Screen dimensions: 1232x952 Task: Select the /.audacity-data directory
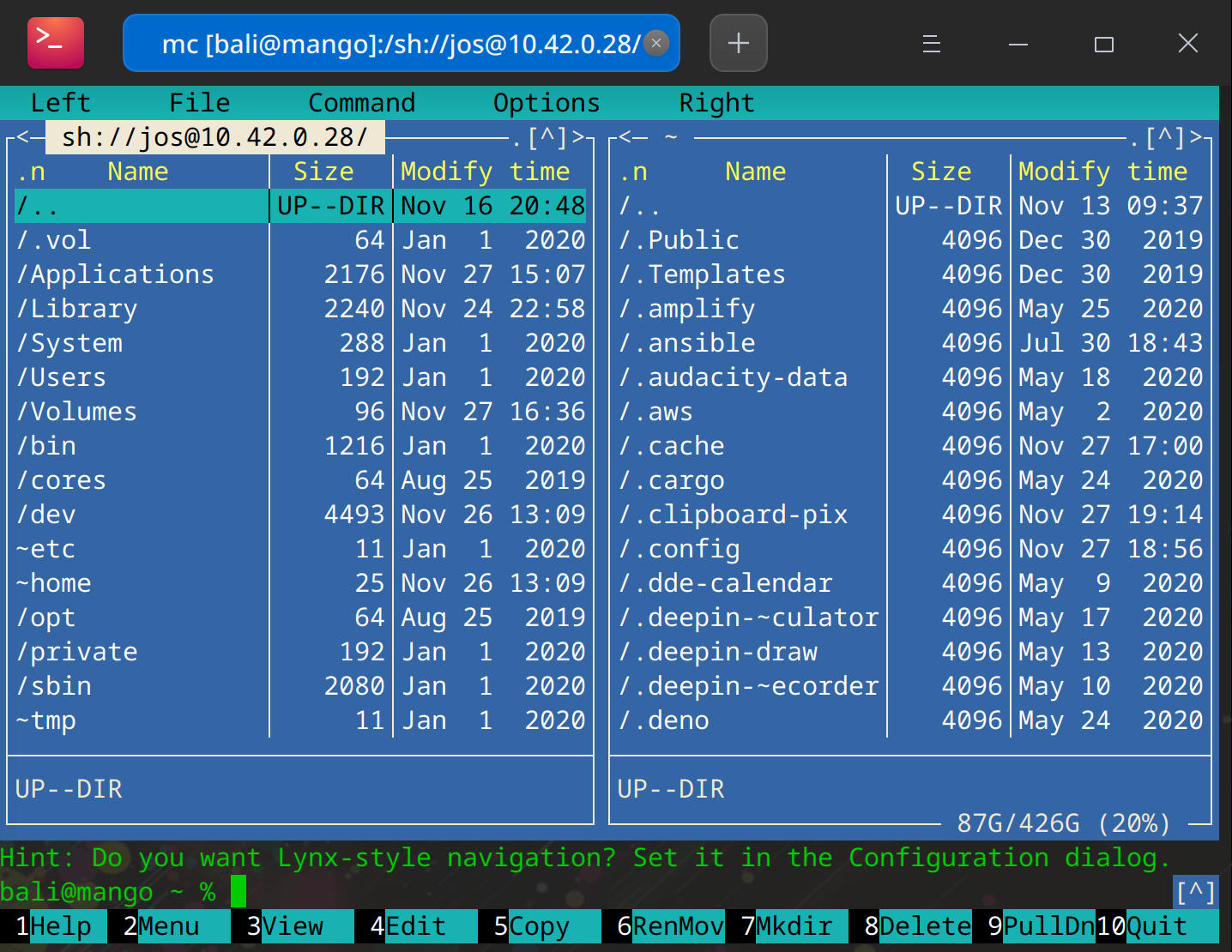[910, 377]
